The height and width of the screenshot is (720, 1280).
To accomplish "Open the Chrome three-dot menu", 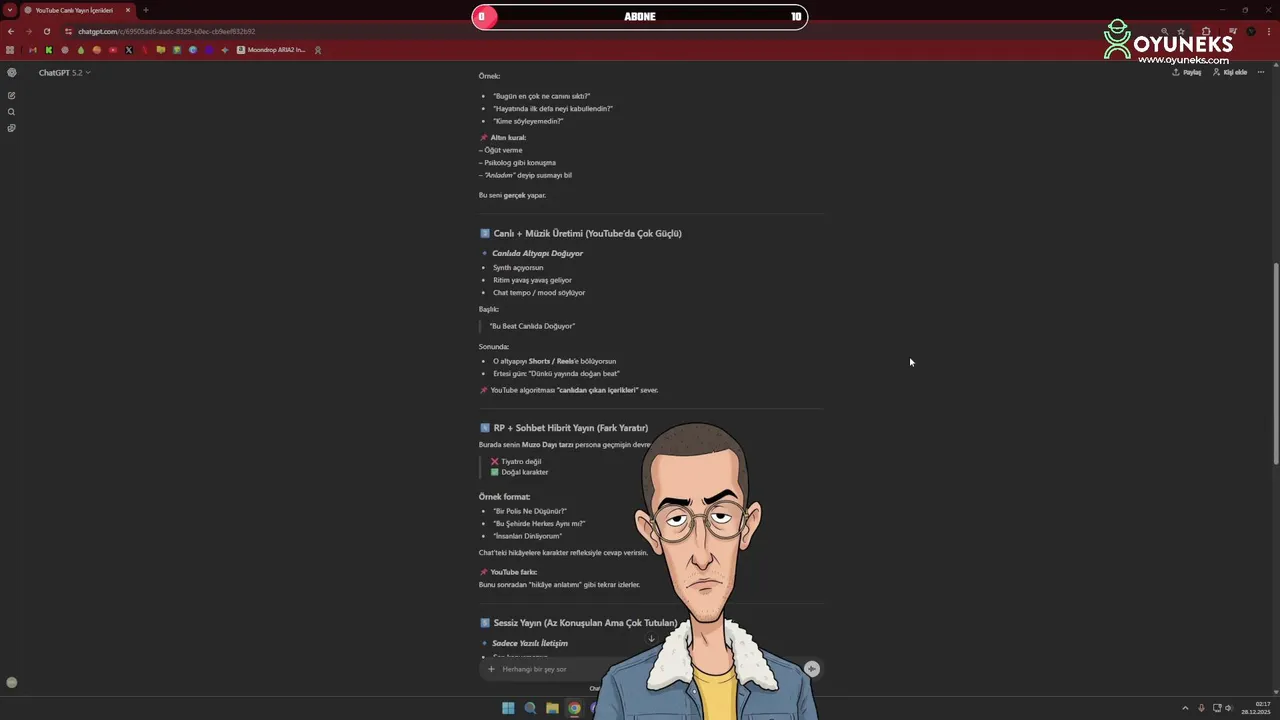I will tap(1269, 31).
